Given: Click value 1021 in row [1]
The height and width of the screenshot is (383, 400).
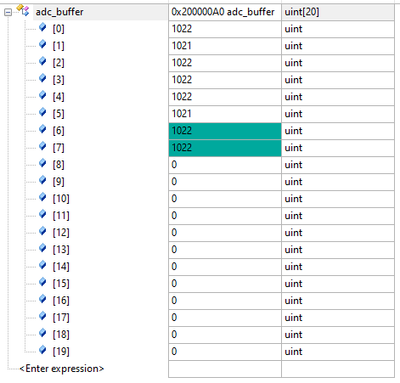Looking at the screenshot, I should click(225, 46).
